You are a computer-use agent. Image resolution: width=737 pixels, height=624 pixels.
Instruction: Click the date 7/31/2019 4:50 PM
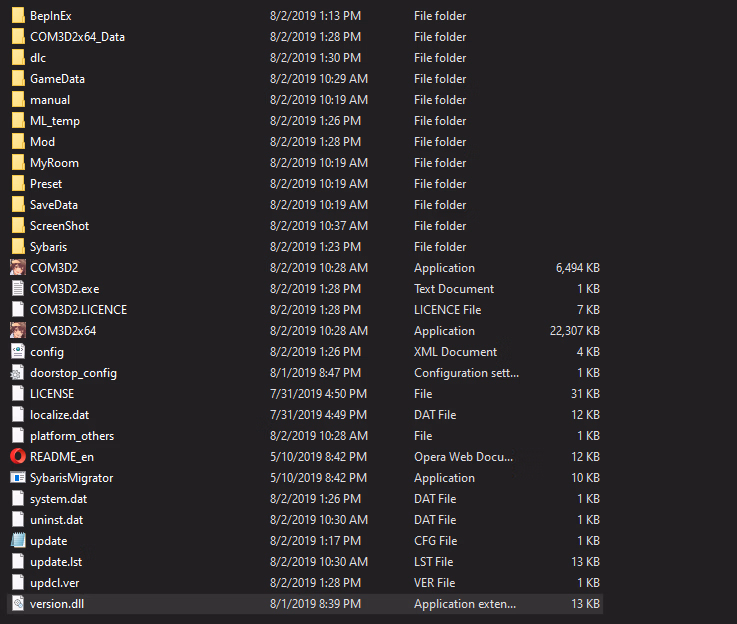pos(318,394)
